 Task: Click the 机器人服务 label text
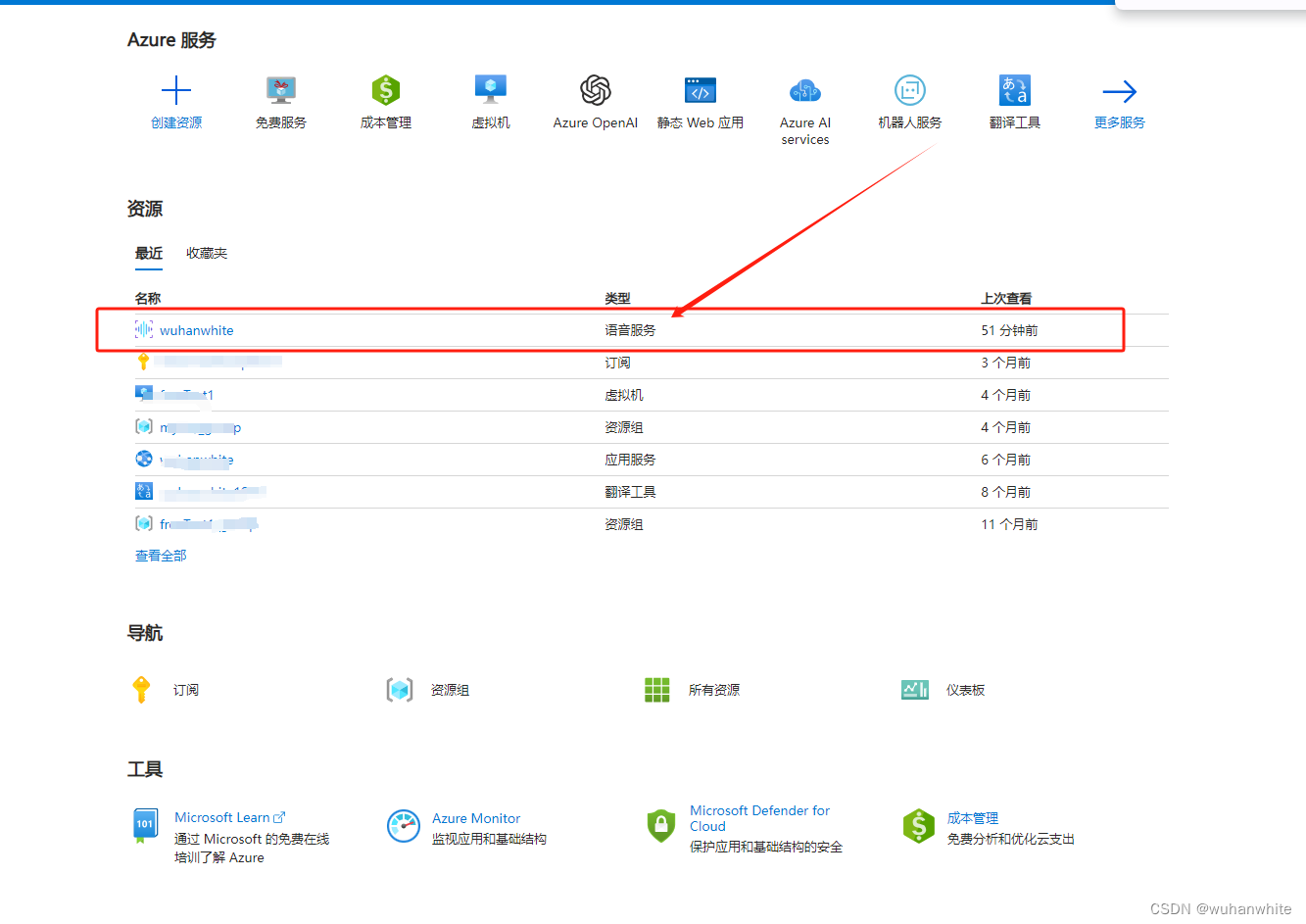(x=910, y=122)
